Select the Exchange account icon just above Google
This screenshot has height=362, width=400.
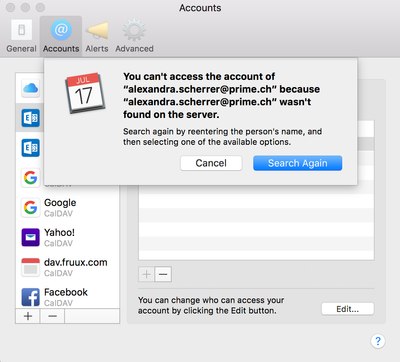click(30, 148)
